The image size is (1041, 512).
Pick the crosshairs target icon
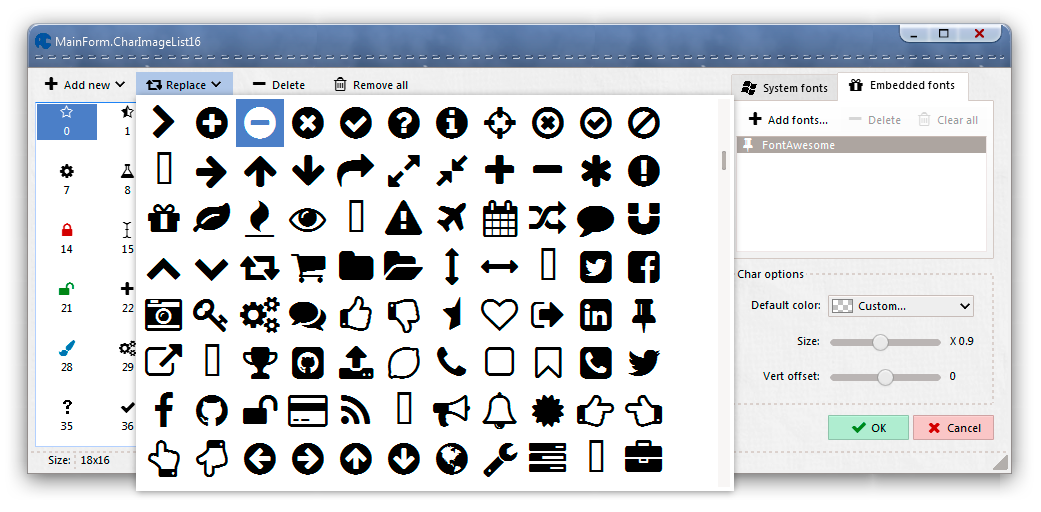499,123
